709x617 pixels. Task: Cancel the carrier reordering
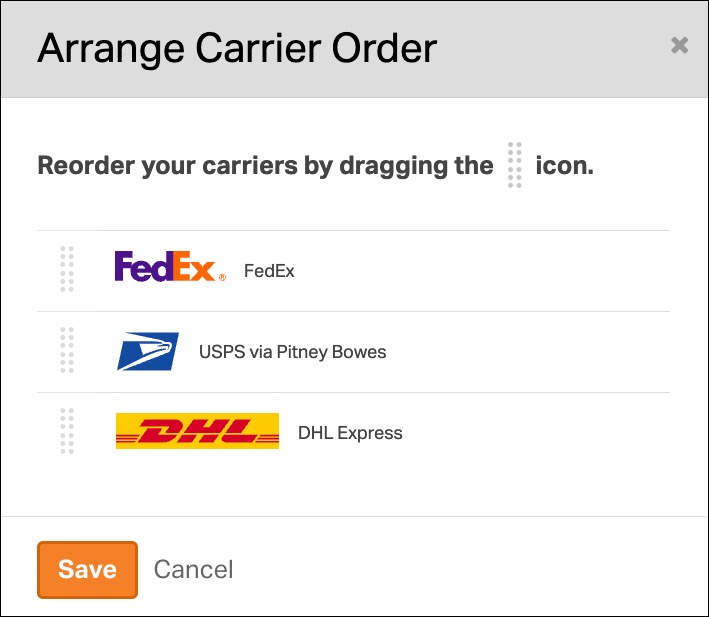193,570
